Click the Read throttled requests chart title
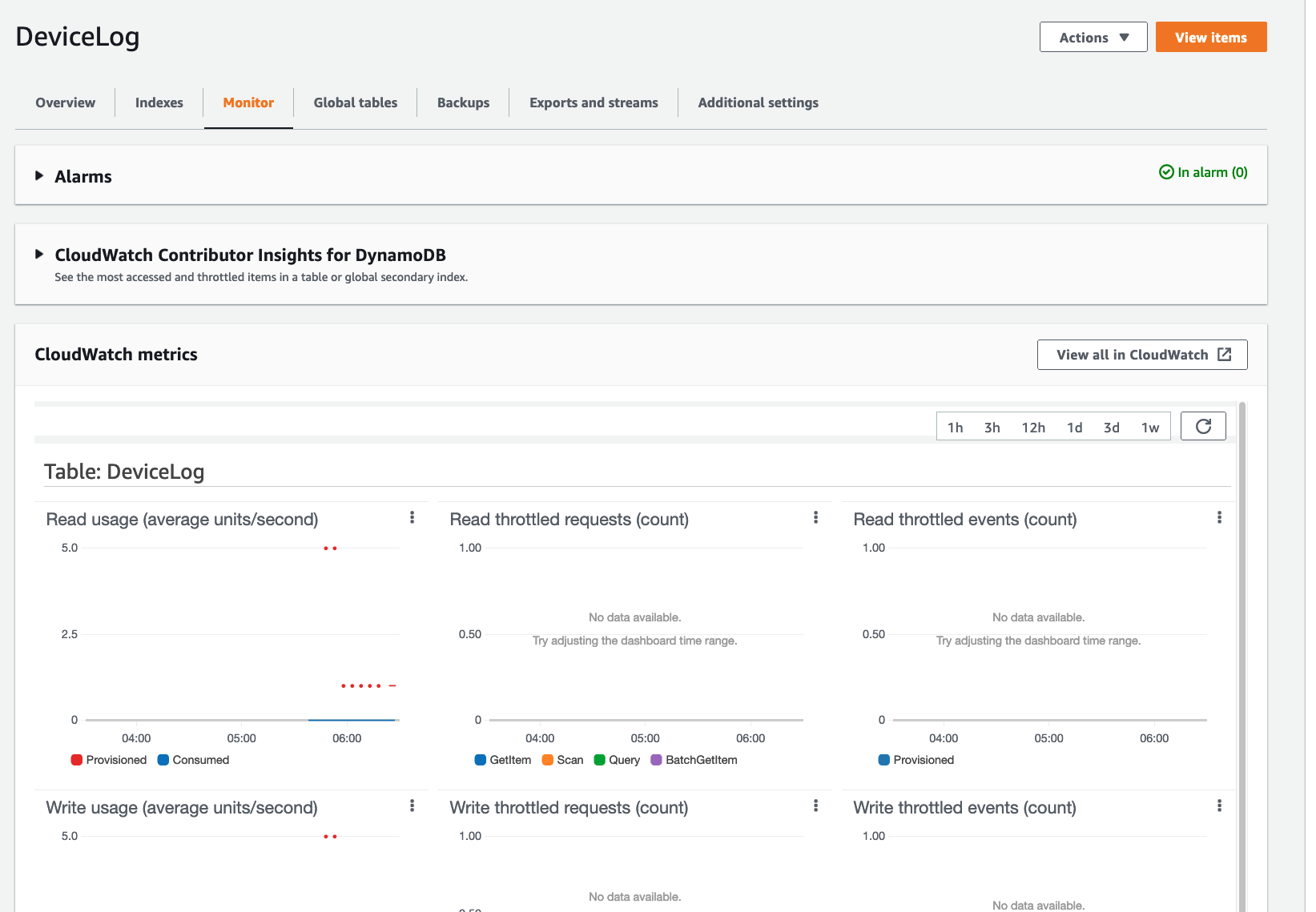Screen dimensions: 1316x912 tap(569, 520)
